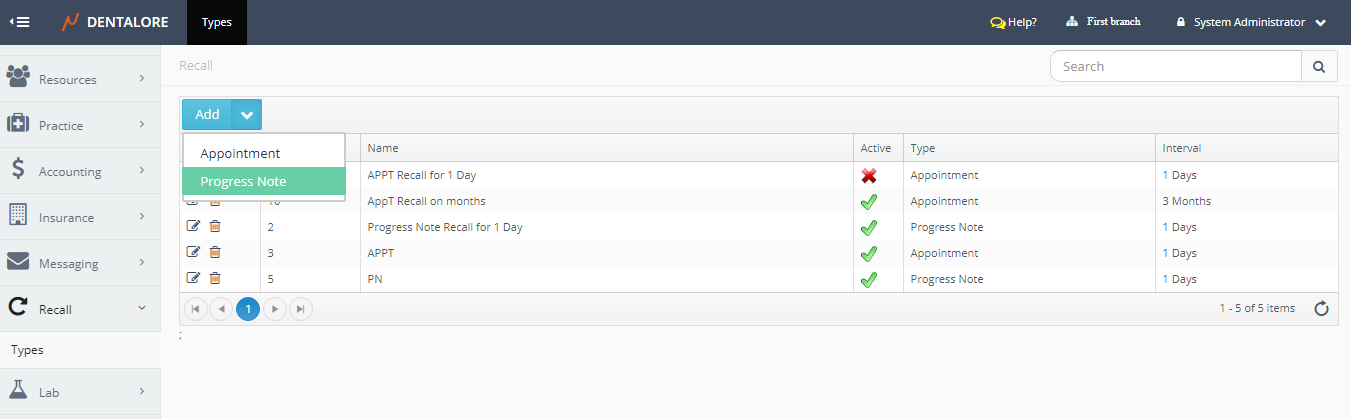Collapse the sidebar with the hamburger icon
Viewport: 1351px width, 419px height.
(19, 22)
